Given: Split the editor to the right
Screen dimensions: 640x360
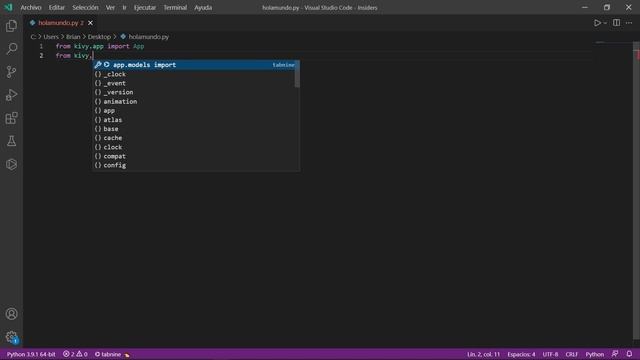Looking at the screenshot, I should pos(616,23).
